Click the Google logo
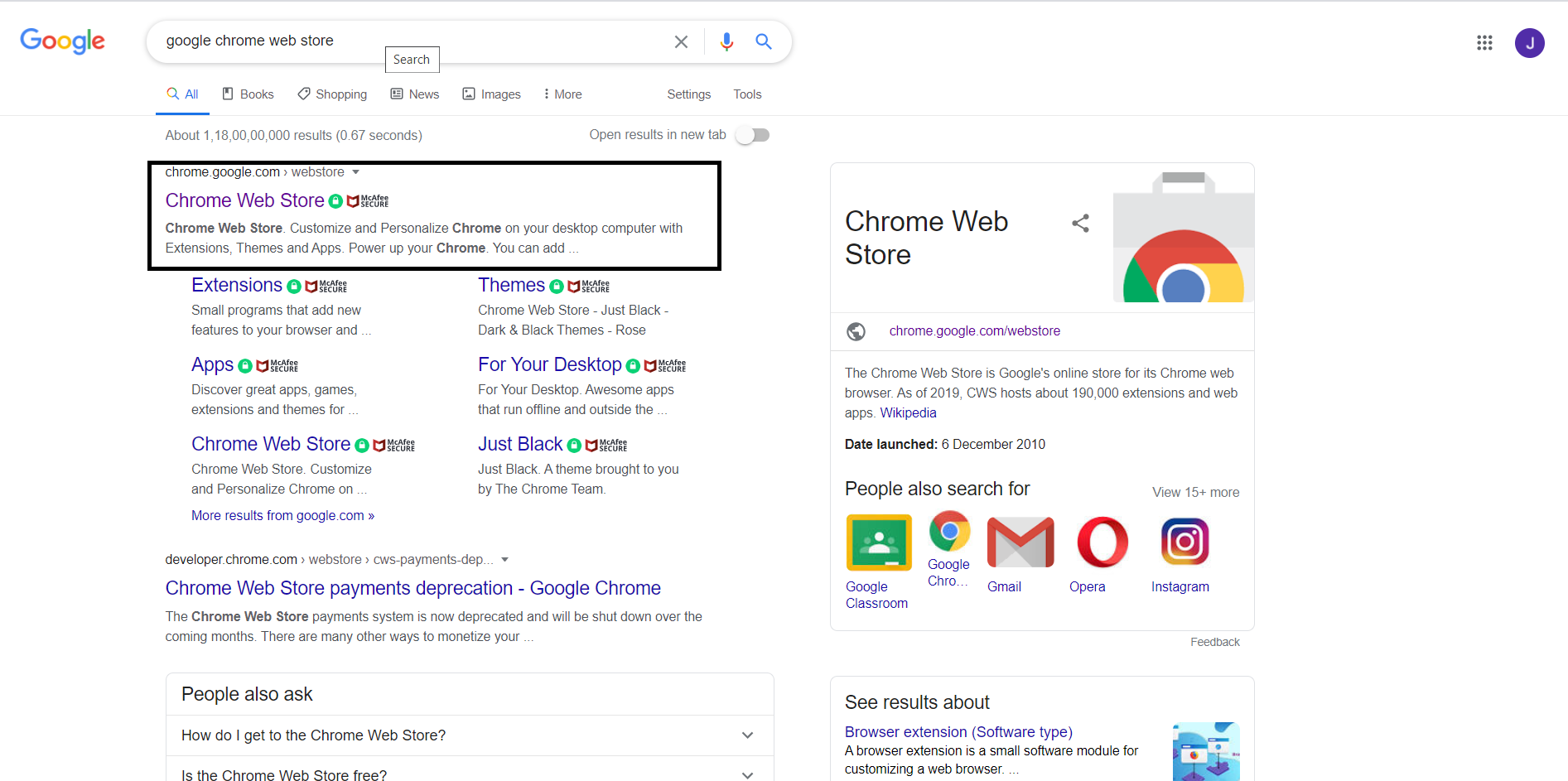 63,41
